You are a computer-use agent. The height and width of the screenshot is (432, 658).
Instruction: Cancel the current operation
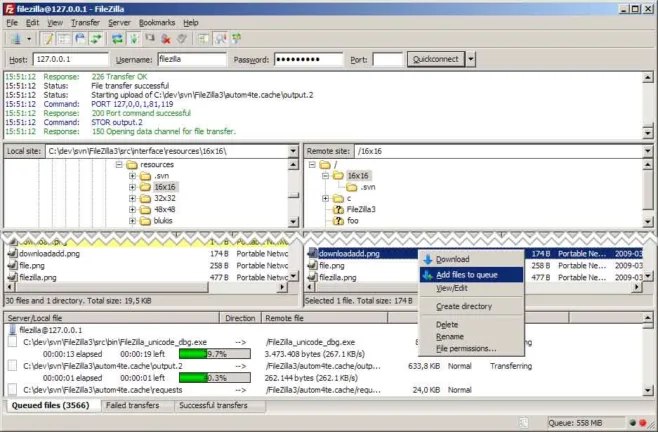pyautogui.click(x=150, y=39)
